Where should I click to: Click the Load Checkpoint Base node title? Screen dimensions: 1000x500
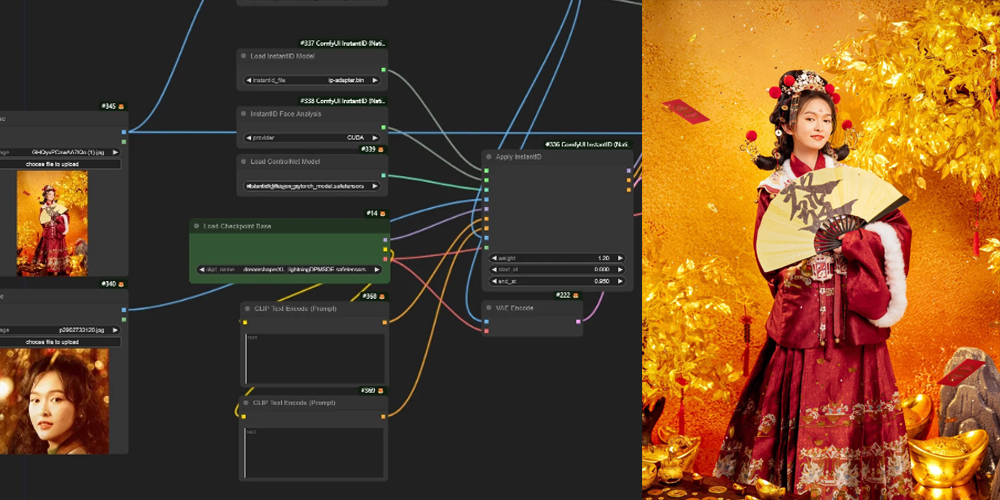coord(237,226)
